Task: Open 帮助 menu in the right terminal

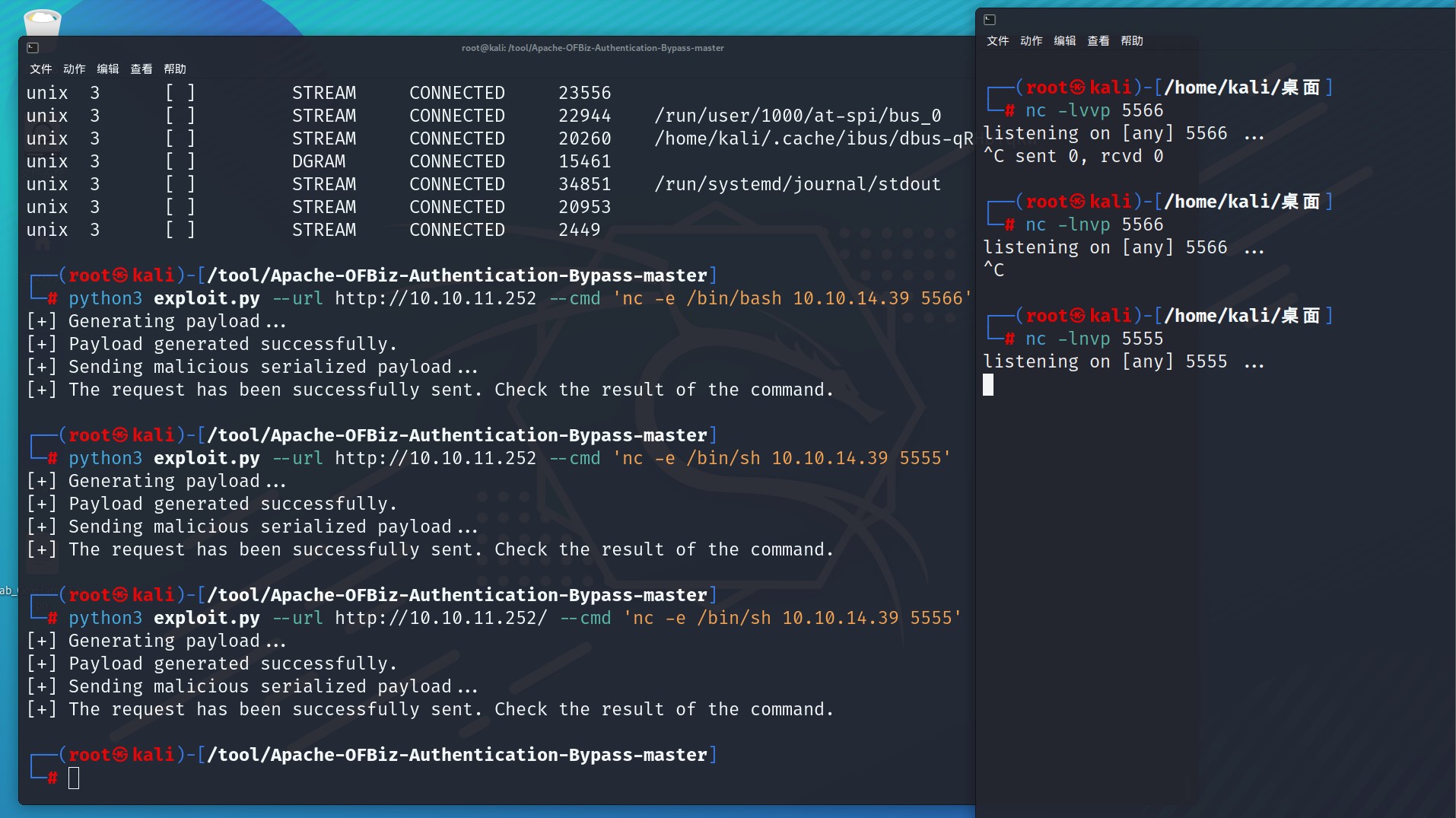Action: (x=1132, y=41)
